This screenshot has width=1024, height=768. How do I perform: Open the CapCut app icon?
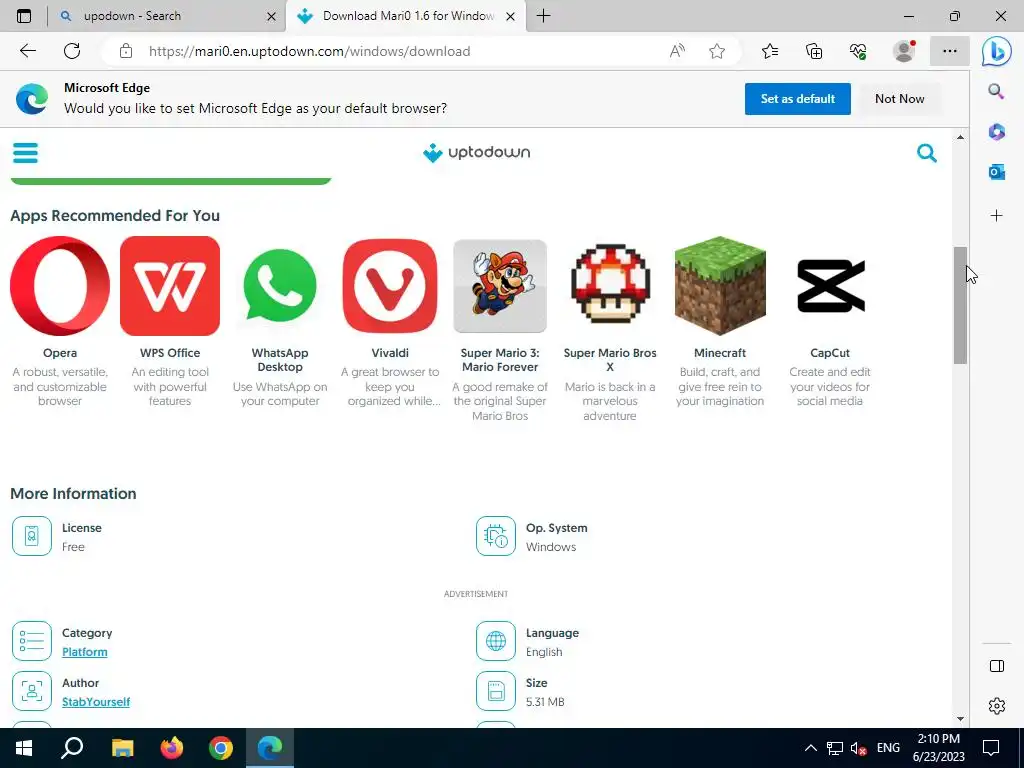(831, 285)
